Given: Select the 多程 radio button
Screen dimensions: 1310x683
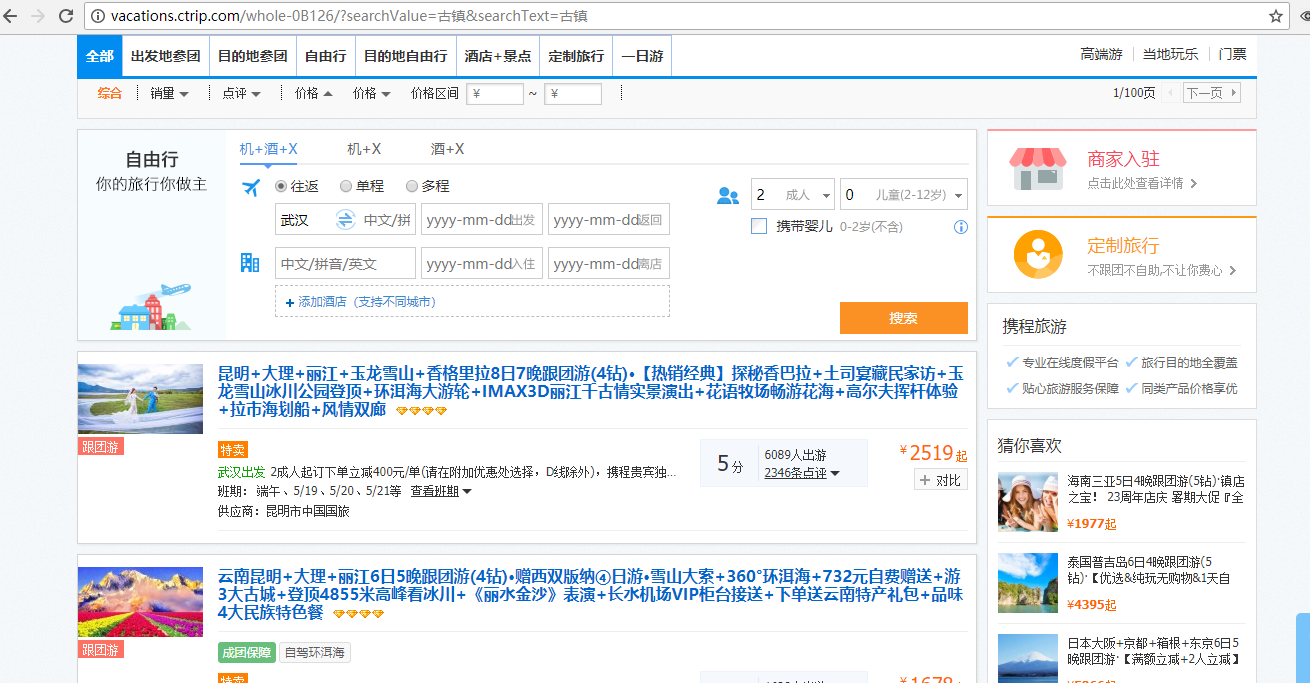Looking at the screenshot, I should click(412, 186).
